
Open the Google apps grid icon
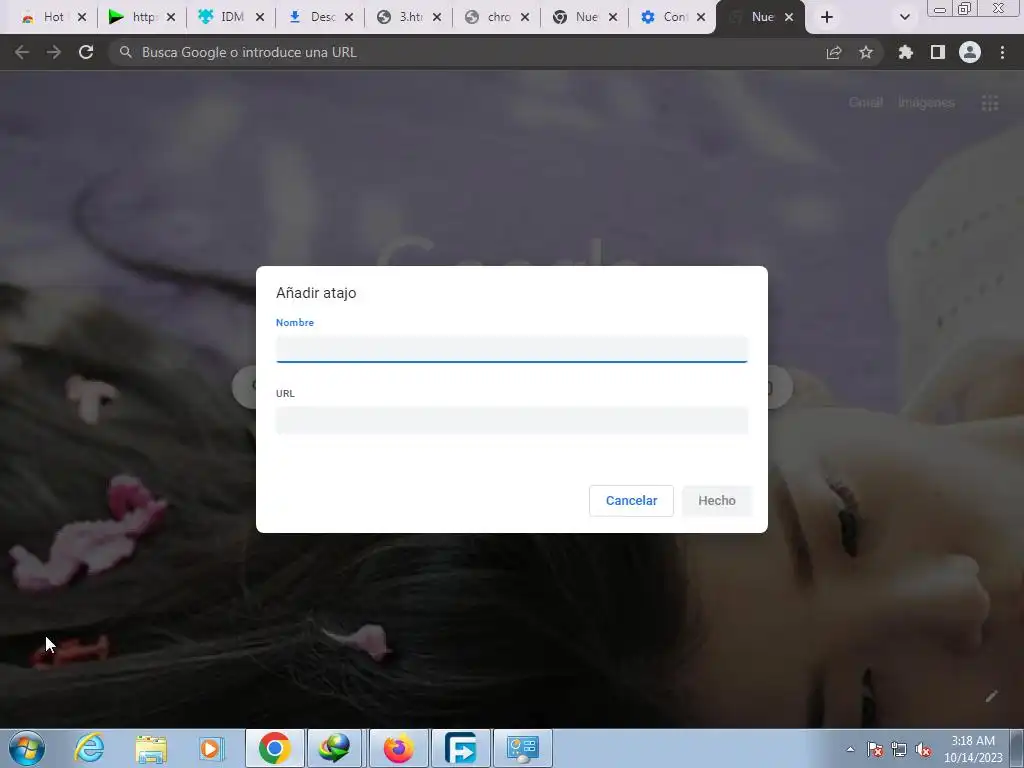click(x=989, y=103)
